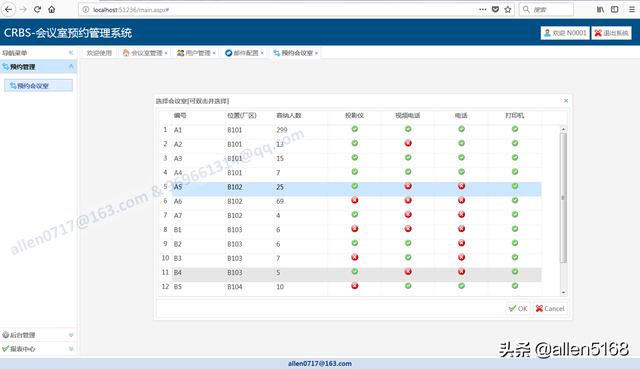This screenshot has height=369, width=640.
Task: Bookmark this page with the star icon
Action: (x=507, y=9)
